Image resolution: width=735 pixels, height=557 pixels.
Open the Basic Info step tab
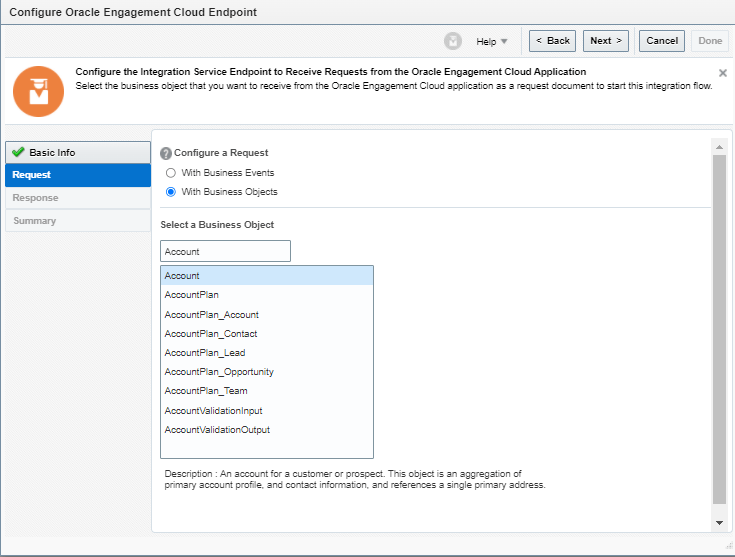77,153
